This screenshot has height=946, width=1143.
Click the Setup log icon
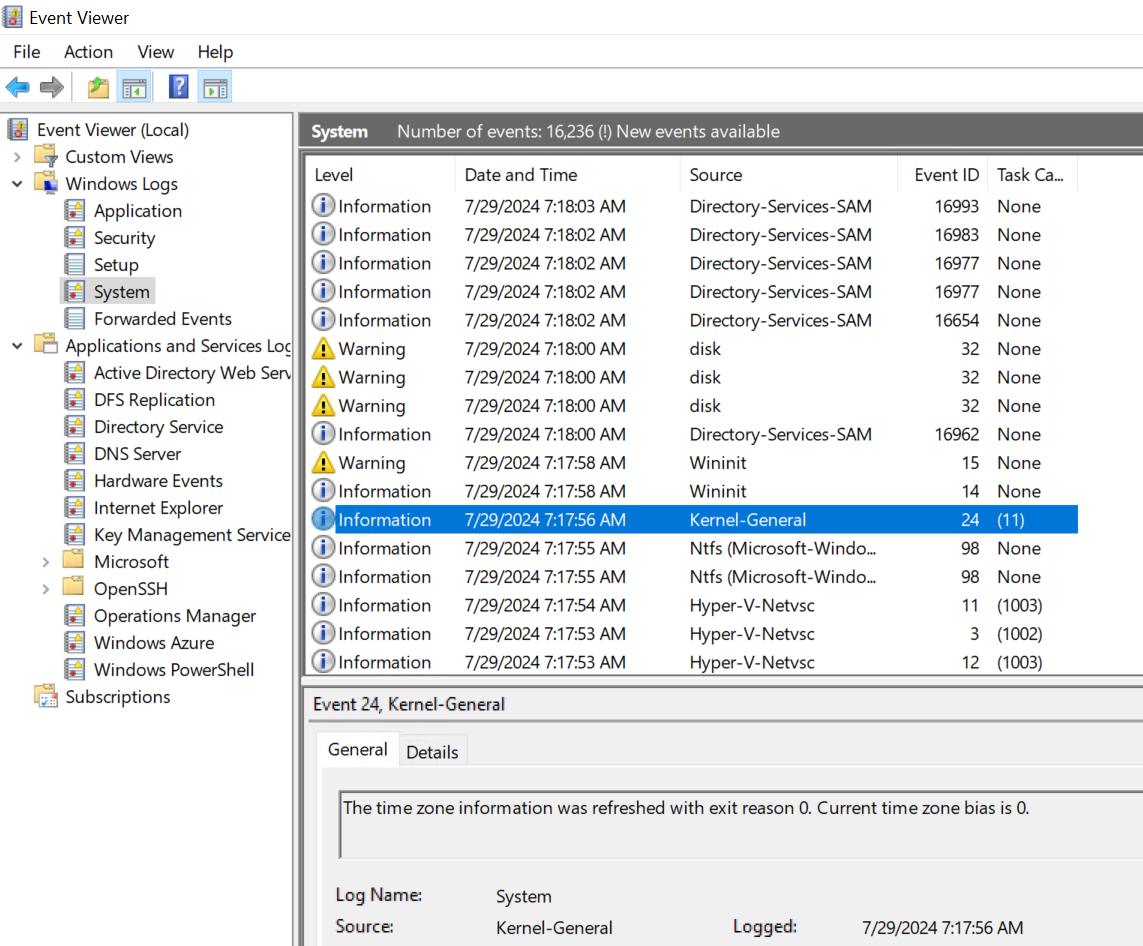coord(74,265)
